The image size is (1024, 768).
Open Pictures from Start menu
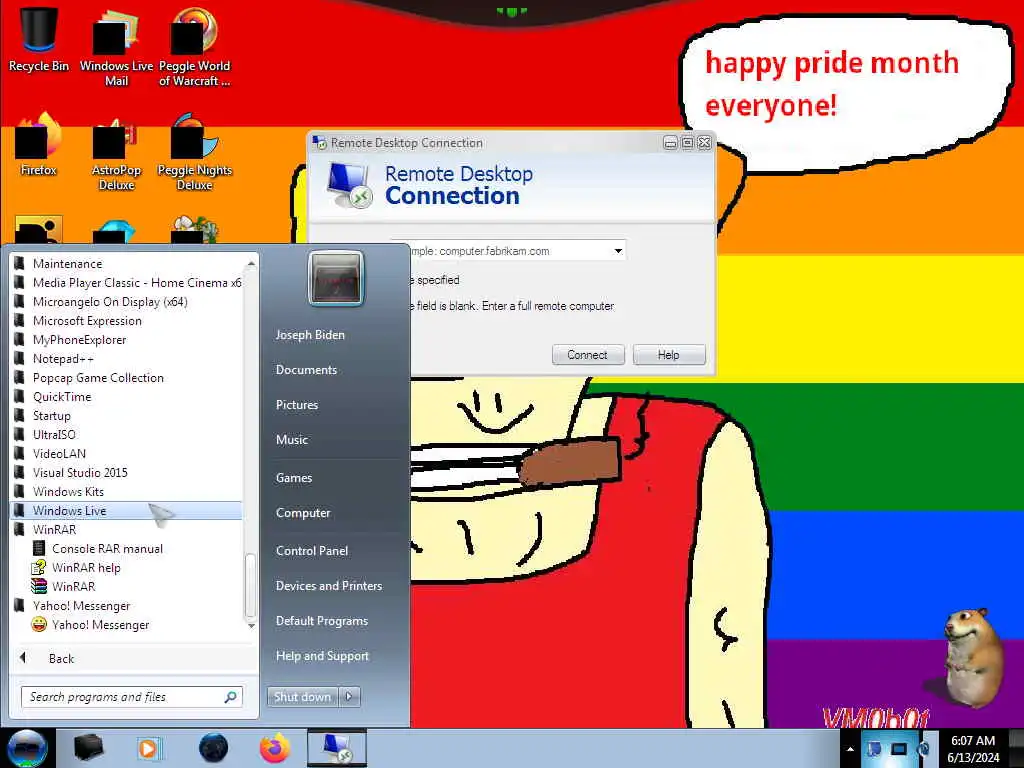click(x=297, y=405)
